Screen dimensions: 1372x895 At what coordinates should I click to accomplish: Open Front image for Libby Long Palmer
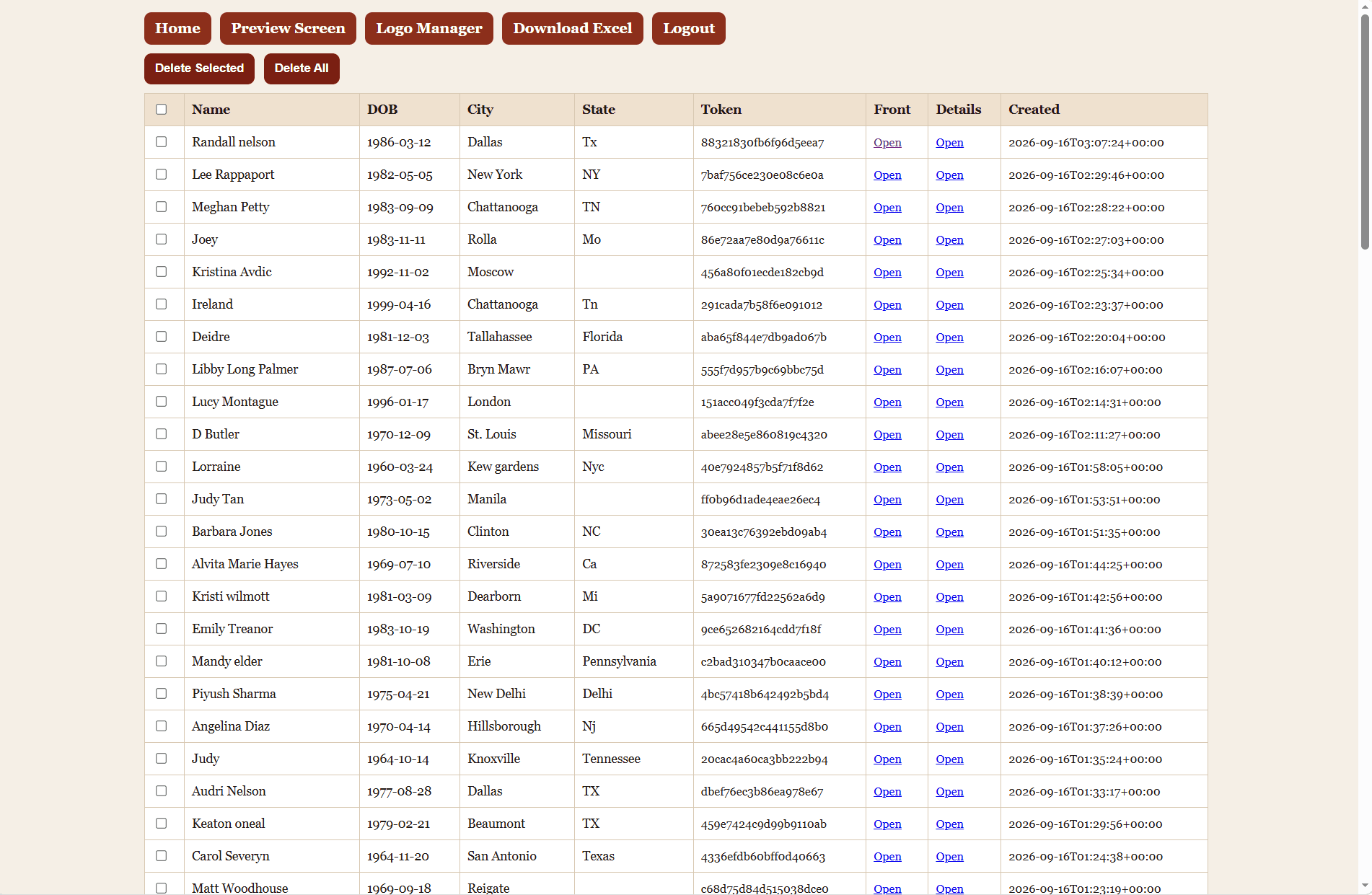coord(887,370)
